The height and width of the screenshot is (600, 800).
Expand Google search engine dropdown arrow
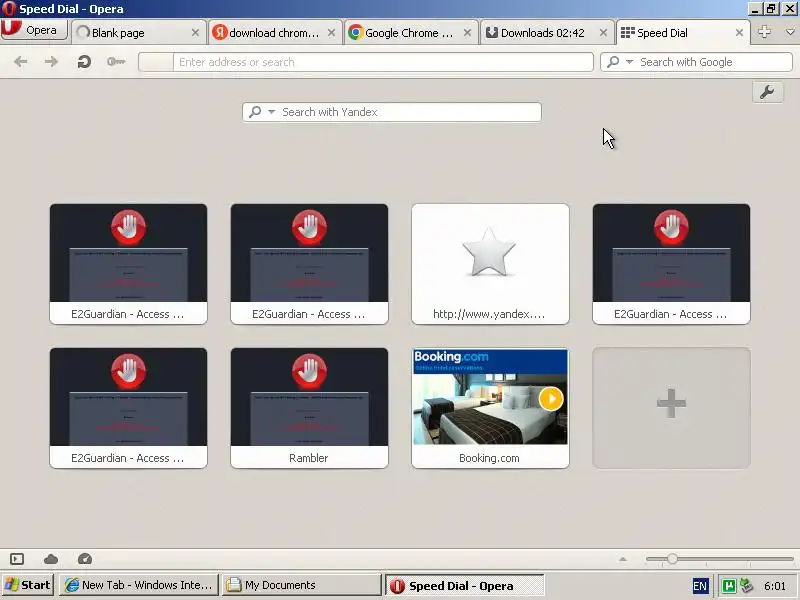(x=629, y=62)
